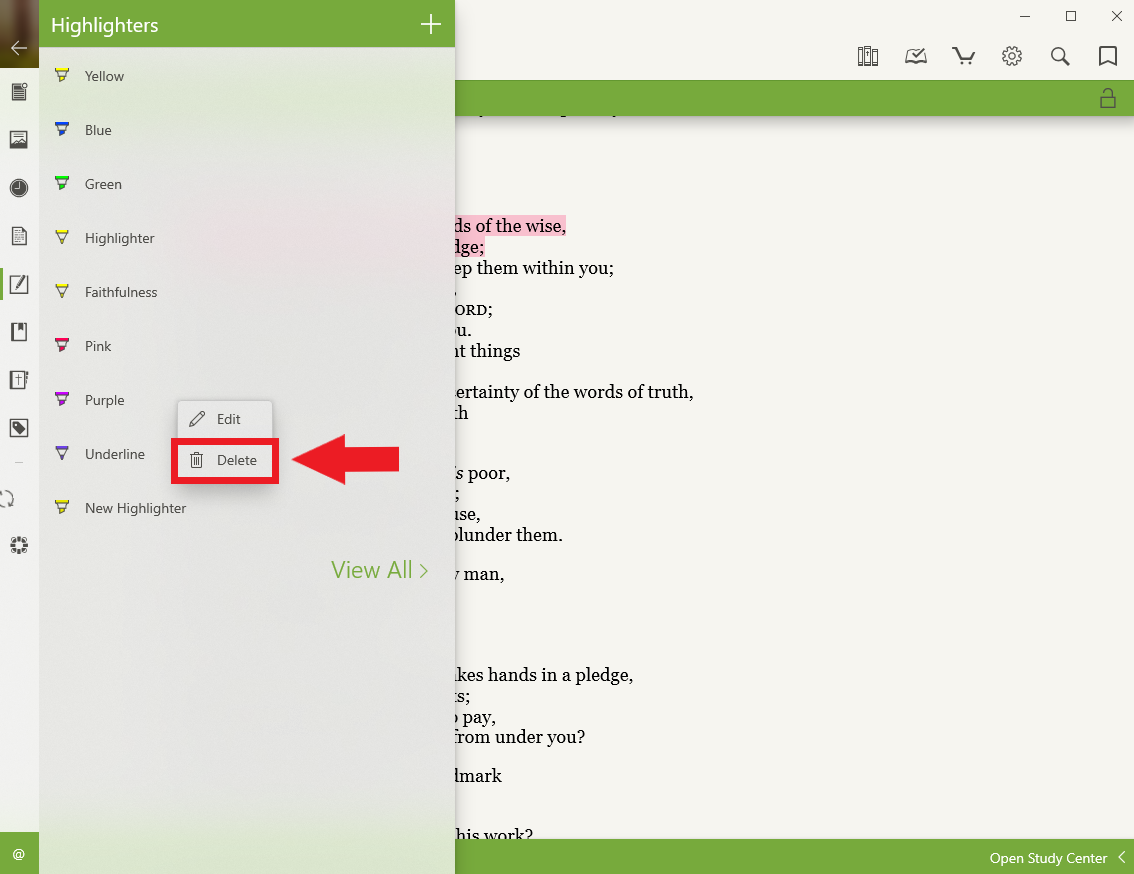Viewport: 1134px width, 874px height.
Task: Choose Edit from context menu
Action: (225, 419)
